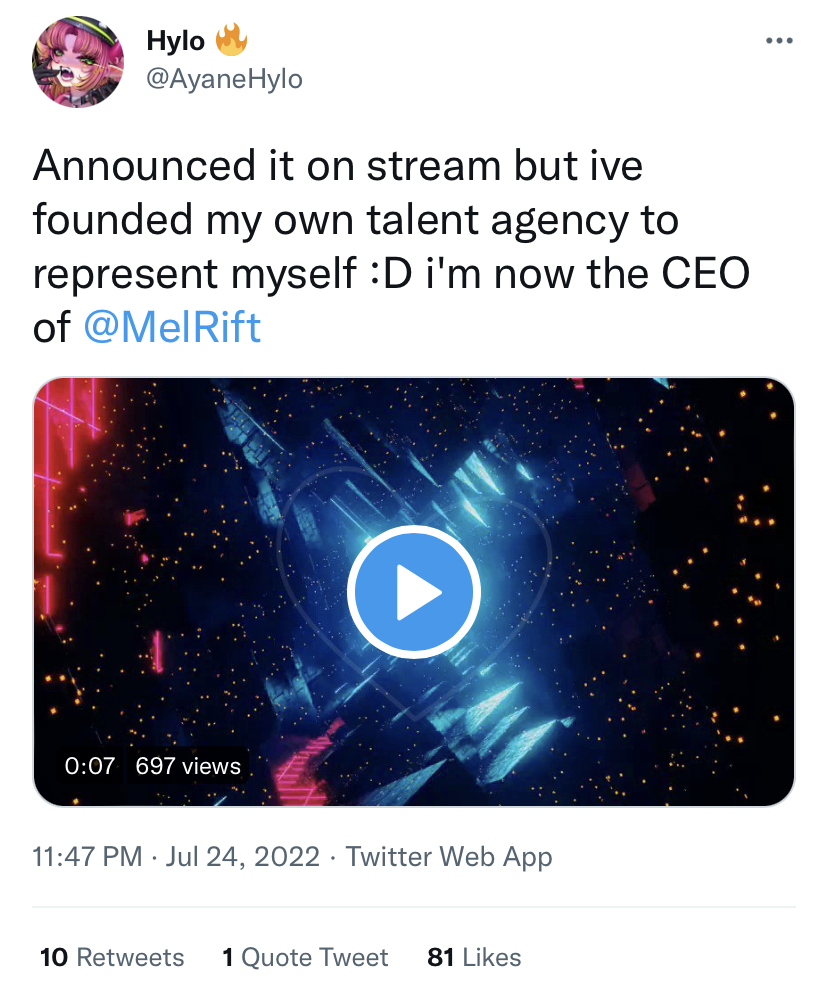
Task: View the 10 Retweets list
Action: point(112,957)
